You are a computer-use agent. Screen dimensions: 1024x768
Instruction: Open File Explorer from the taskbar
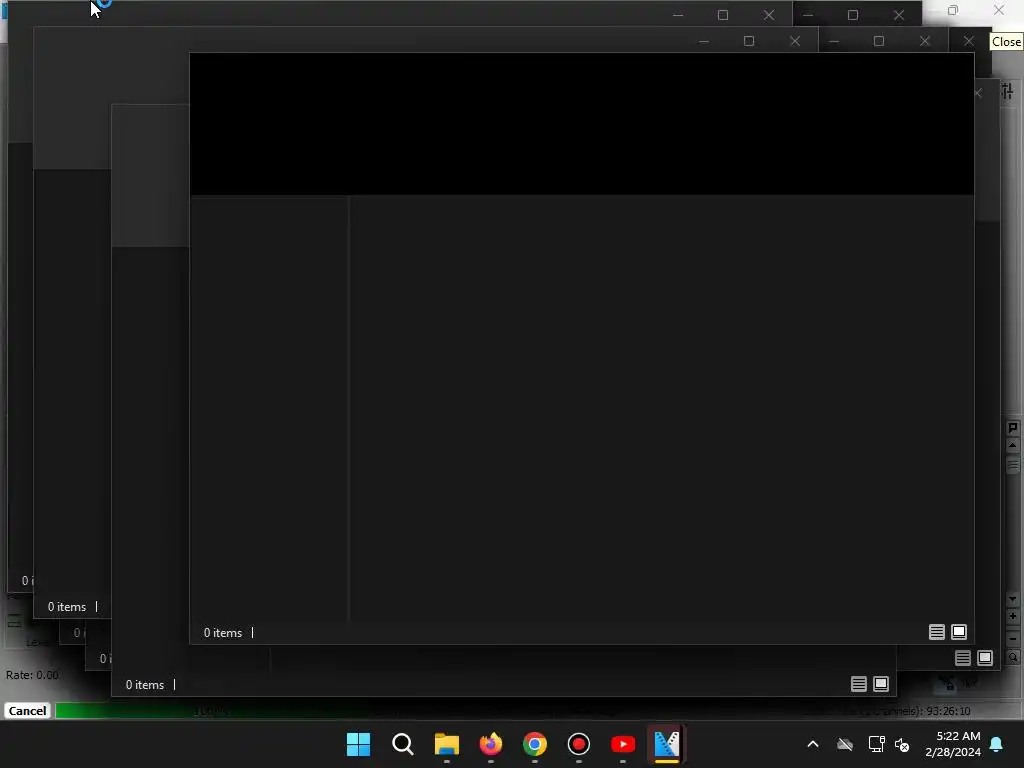pos(447,744)
